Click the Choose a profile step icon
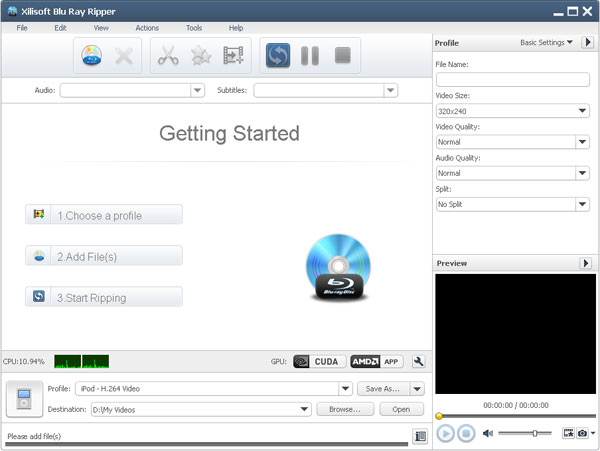This screenshot has height=451, width=600. pyautogui.click(x=39, y=214)
